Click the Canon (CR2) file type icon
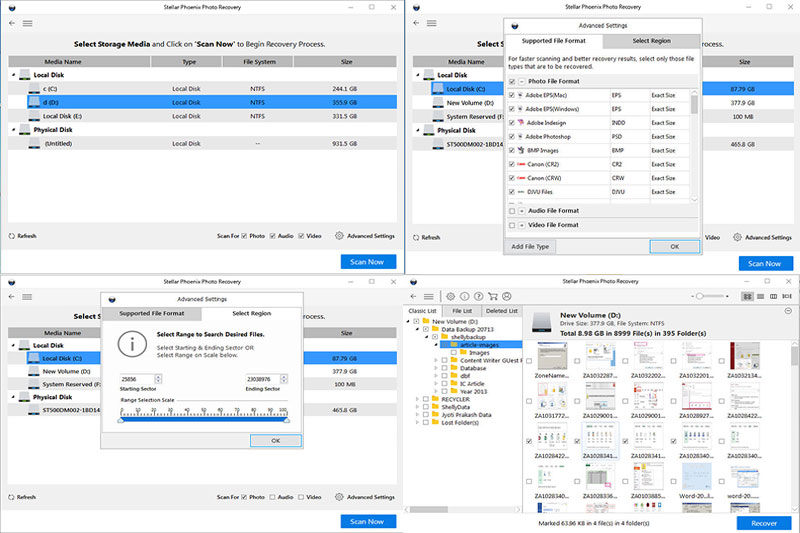 coord(521,164)
